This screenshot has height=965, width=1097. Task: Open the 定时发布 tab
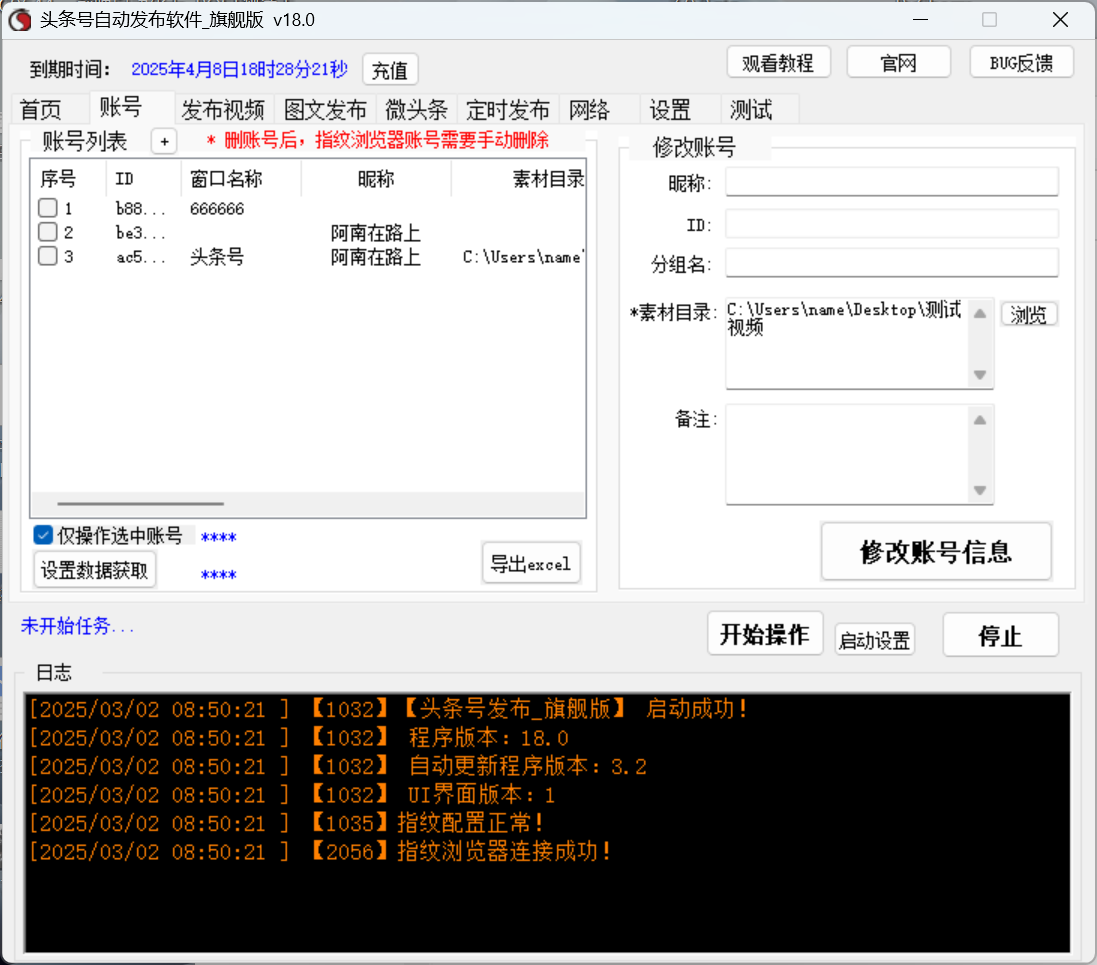tap(508, 110)
